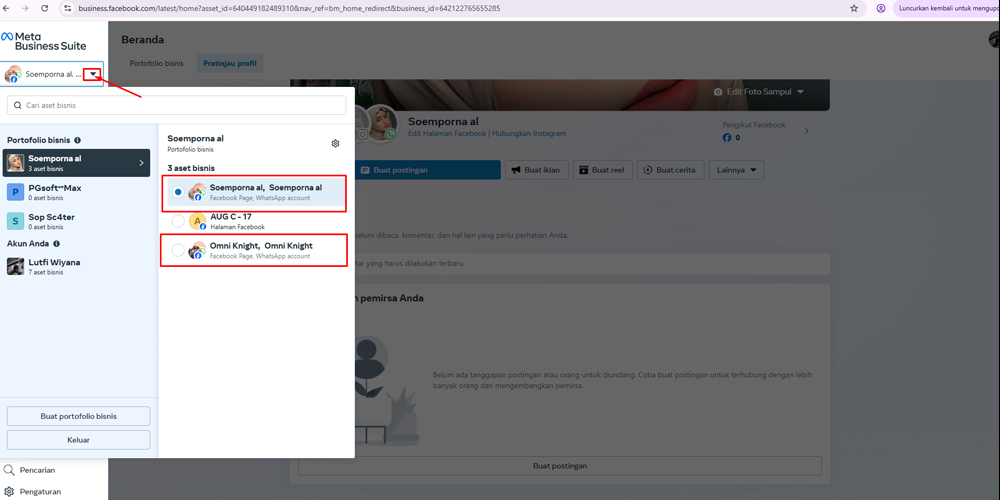
Task: Open Pencarian search icon in sidebar
Action: 9,469
